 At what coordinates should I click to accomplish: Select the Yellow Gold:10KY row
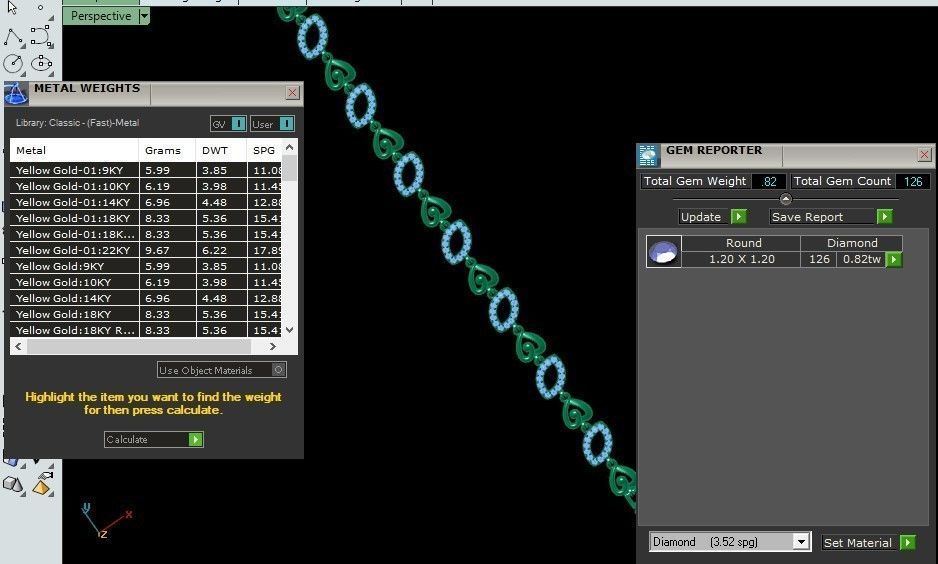click(145, 282)
